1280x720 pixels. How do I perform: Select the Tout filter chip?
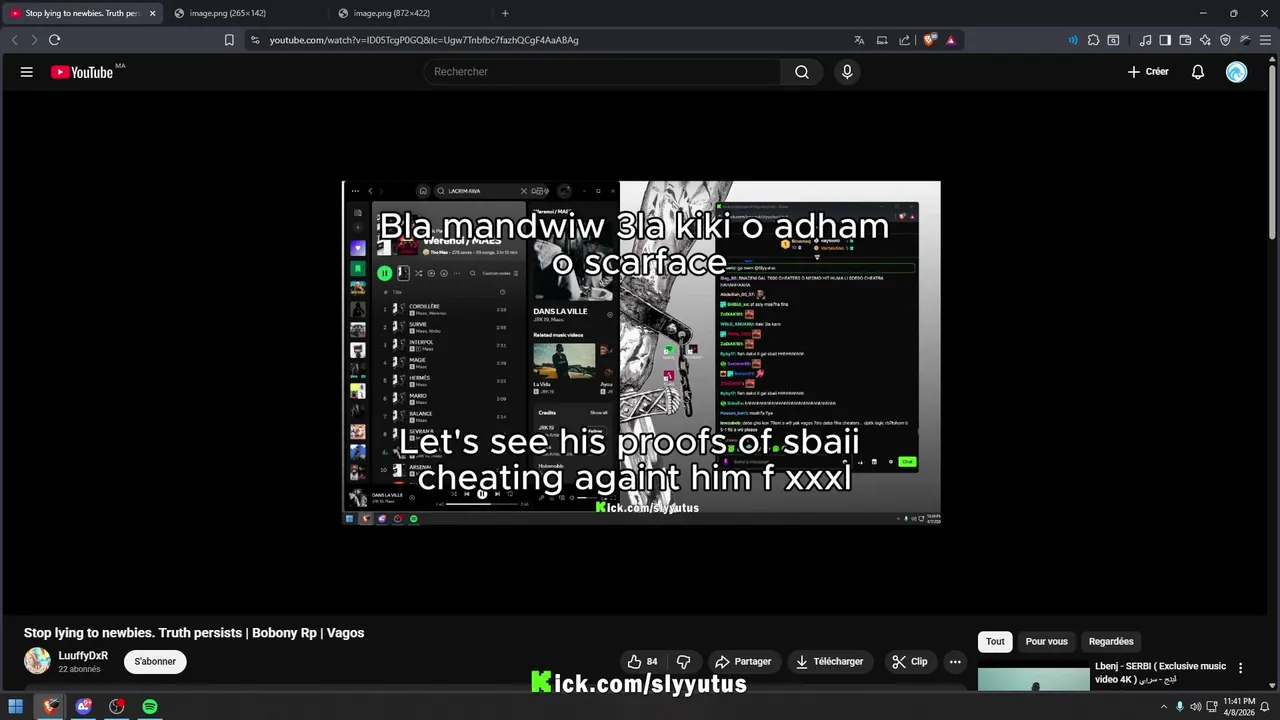click(995, 642)
